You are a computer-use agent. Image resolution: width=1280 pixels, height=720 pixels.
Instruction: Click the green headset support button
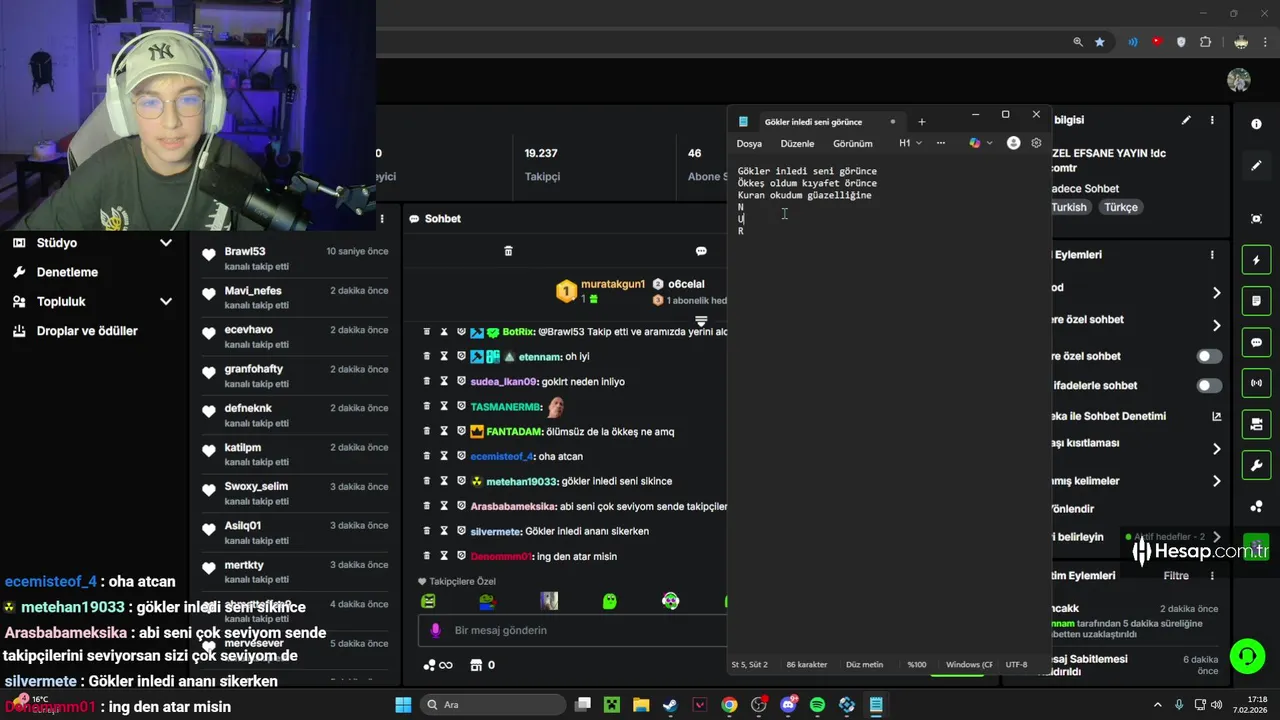point(1247,657)
